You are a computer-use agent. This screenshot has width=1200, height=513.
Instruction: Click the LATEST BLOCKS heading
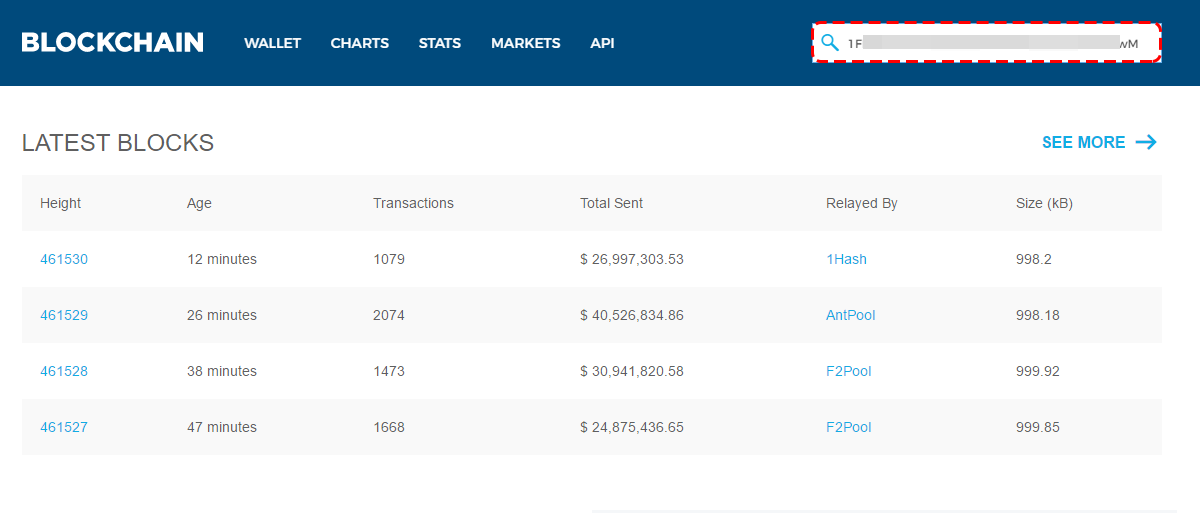click(118, 142)
